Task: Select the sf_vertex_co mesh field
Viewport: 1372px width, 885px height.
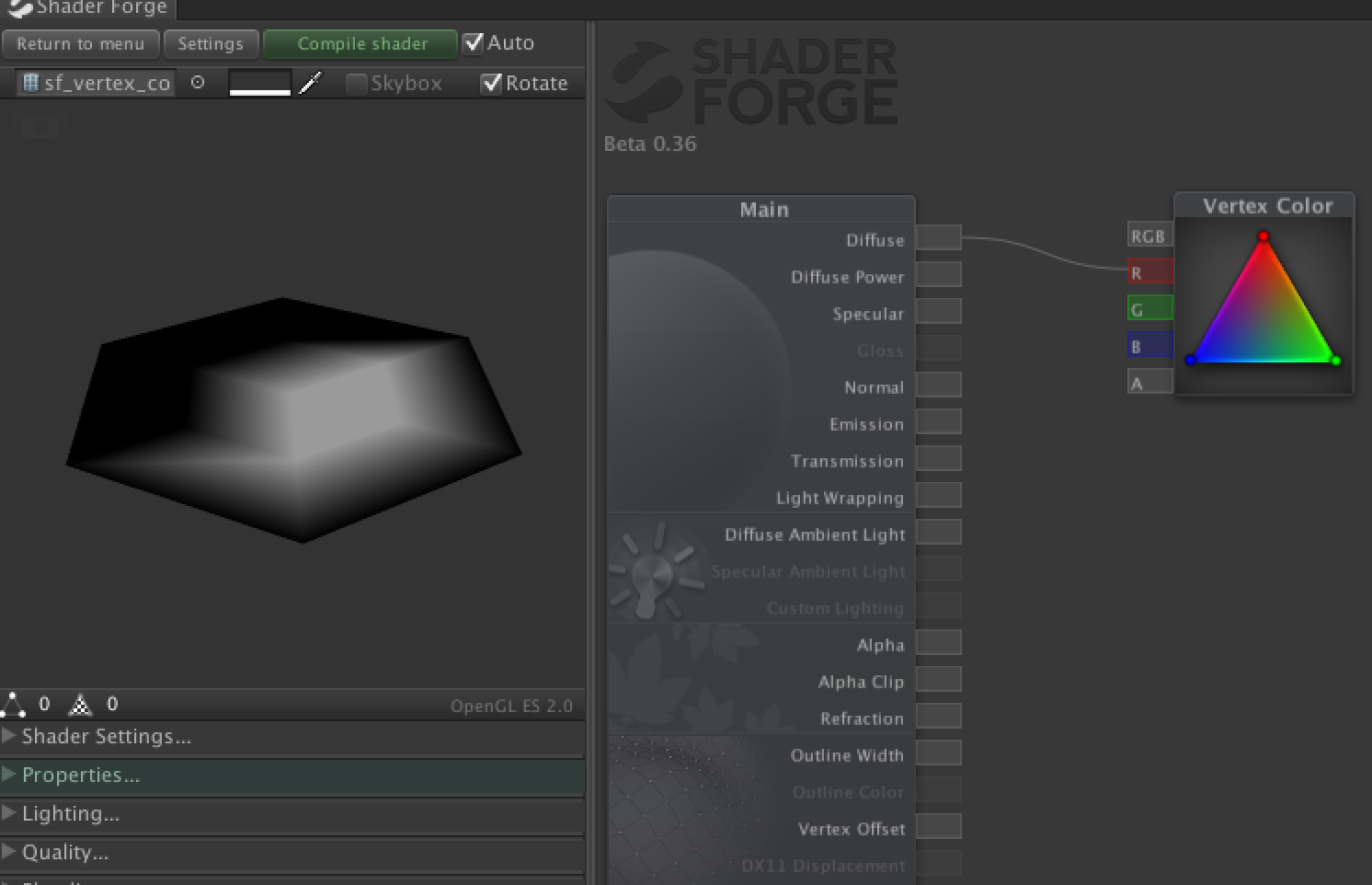Action: 96,83
